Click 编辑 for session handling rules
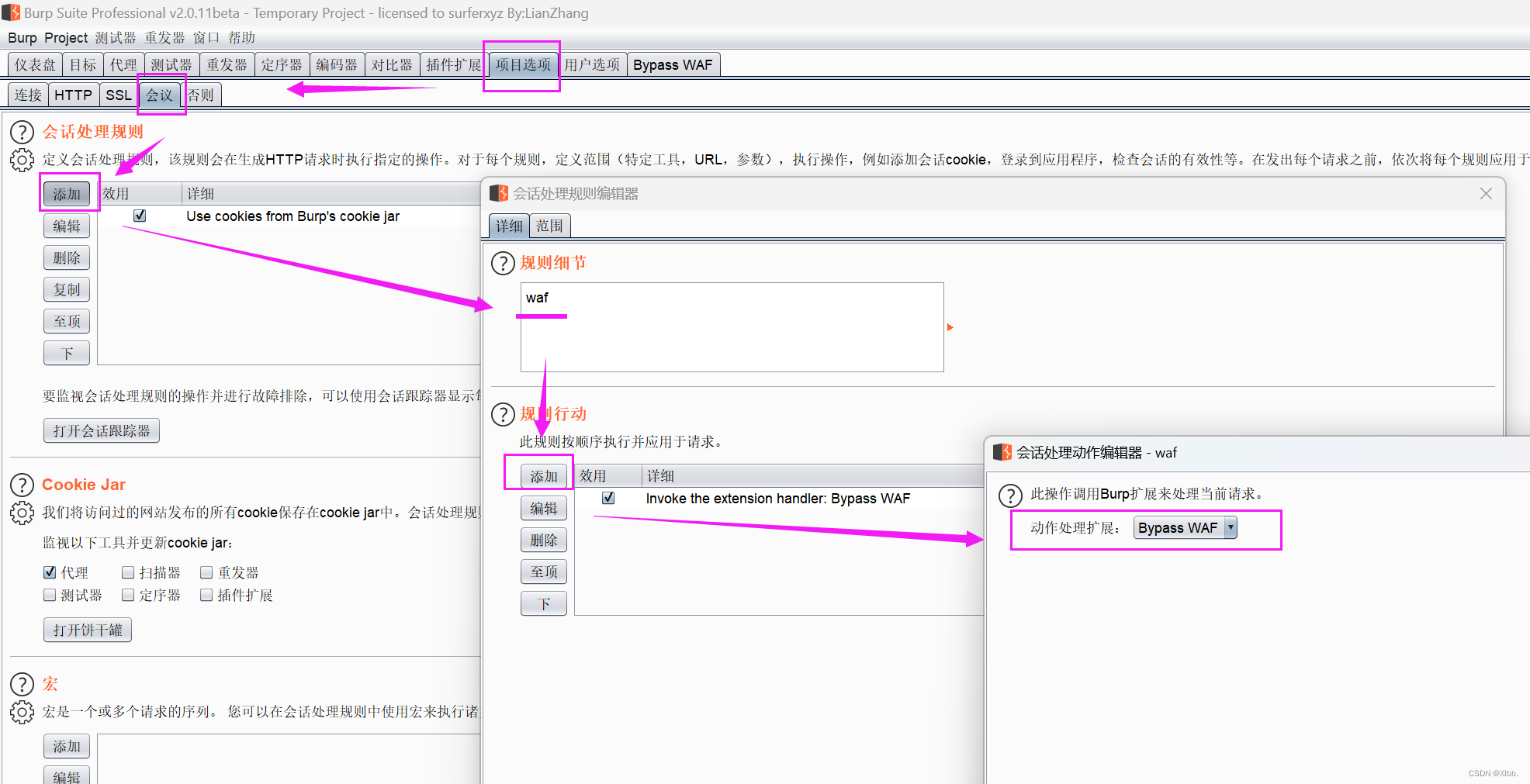1530x784 pixels. point(67,226)
